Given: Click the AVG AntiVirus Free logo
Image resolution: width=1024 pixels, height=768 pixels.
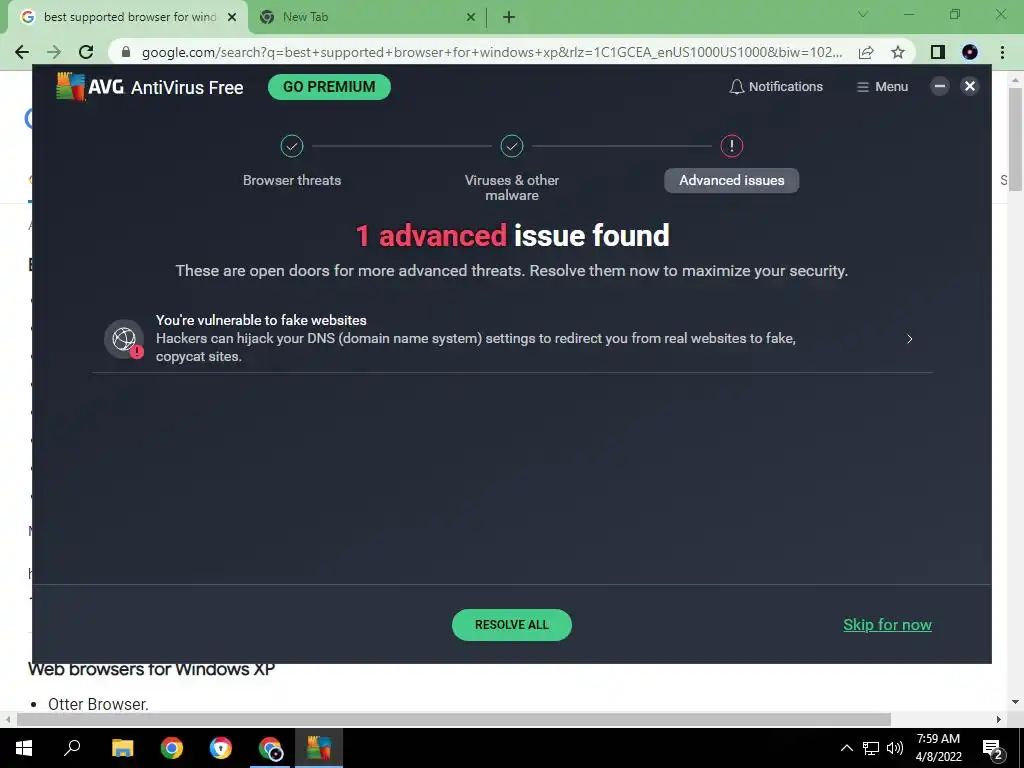Looking at the screenshot, I should click(150, 87).
